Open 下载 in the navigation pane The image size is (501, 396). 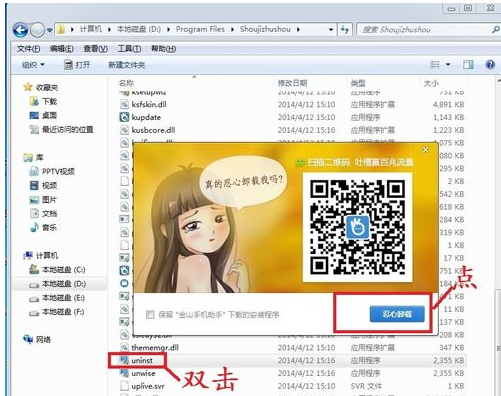tap(43, 101)
